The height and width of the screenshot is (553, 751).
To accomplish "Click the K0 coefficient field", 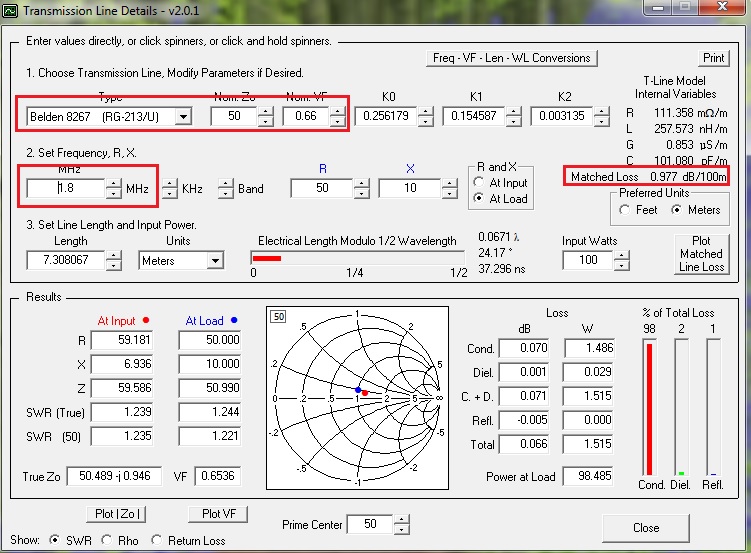I will (386, 116).
